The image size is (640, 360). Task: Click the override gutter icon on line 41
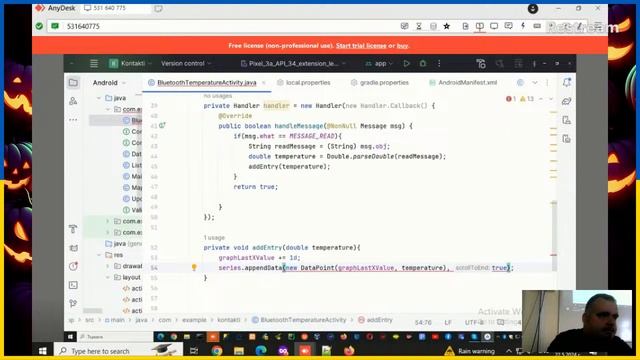[162, 125]
